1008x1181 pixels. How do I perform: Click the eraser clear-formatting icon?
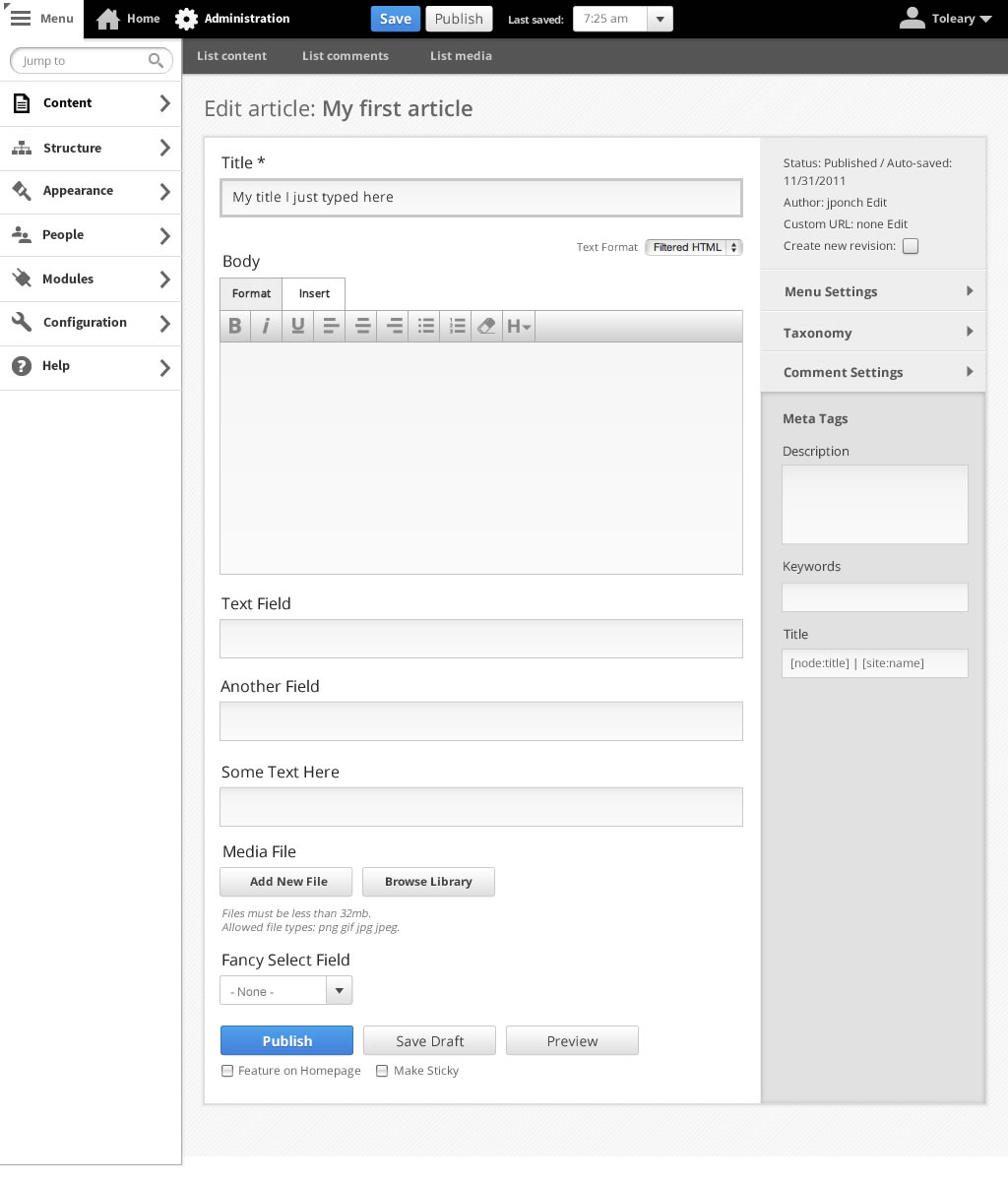pos(487,327)
